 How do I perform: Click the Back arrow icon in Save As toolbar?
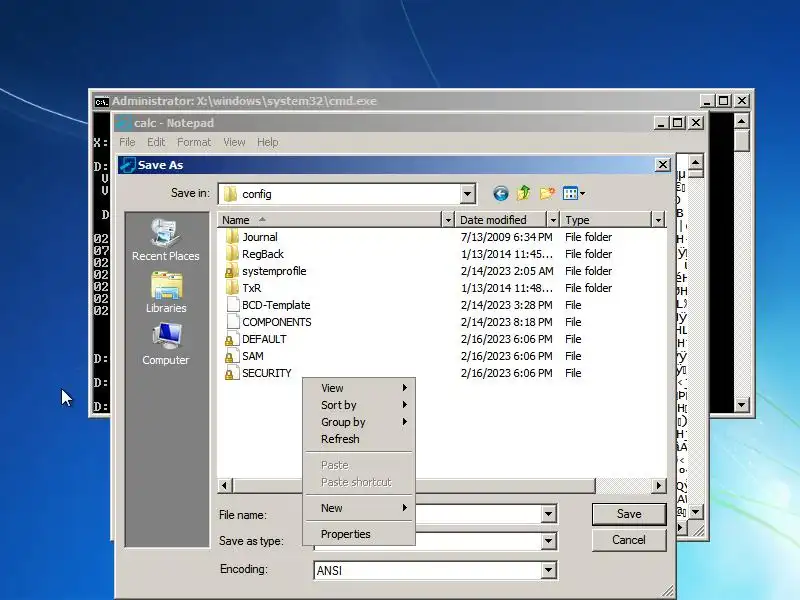tap(501, 193)
